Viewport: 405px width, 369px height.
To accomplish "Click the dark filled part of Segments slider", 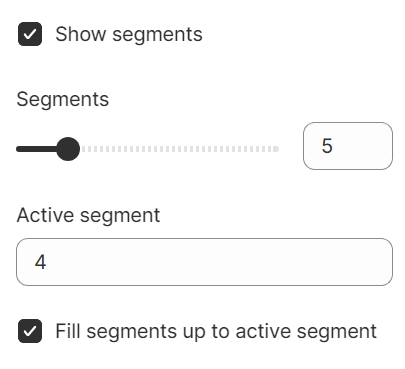I will tap(37, 149).
